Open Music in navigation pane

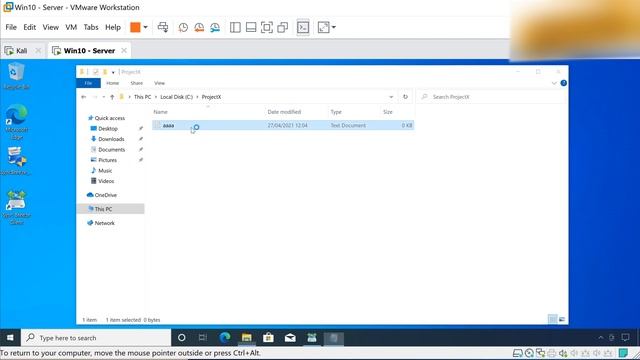(105, 171)
